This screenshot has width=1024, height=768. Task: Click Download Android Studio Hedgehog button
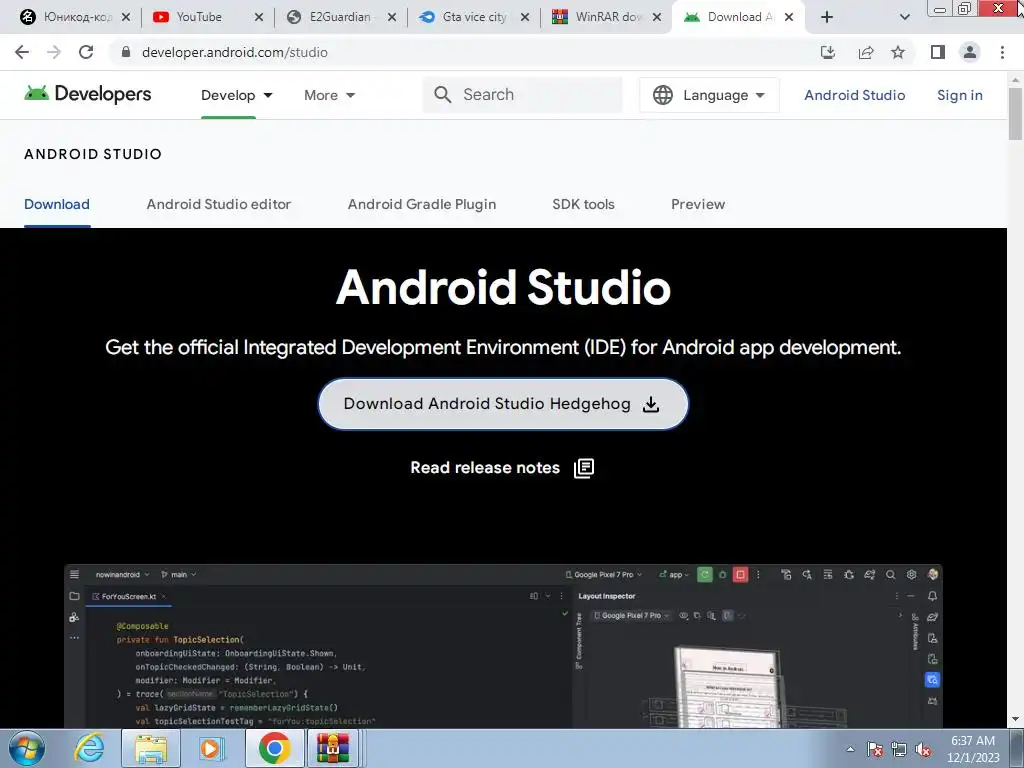pos(503,404)
